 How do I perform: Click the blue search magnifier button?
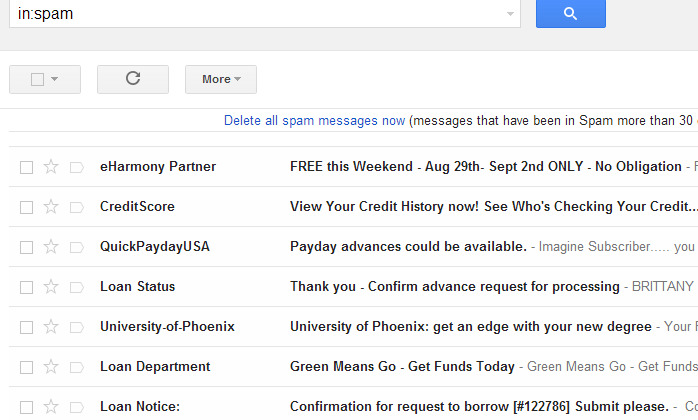point(571,13)
